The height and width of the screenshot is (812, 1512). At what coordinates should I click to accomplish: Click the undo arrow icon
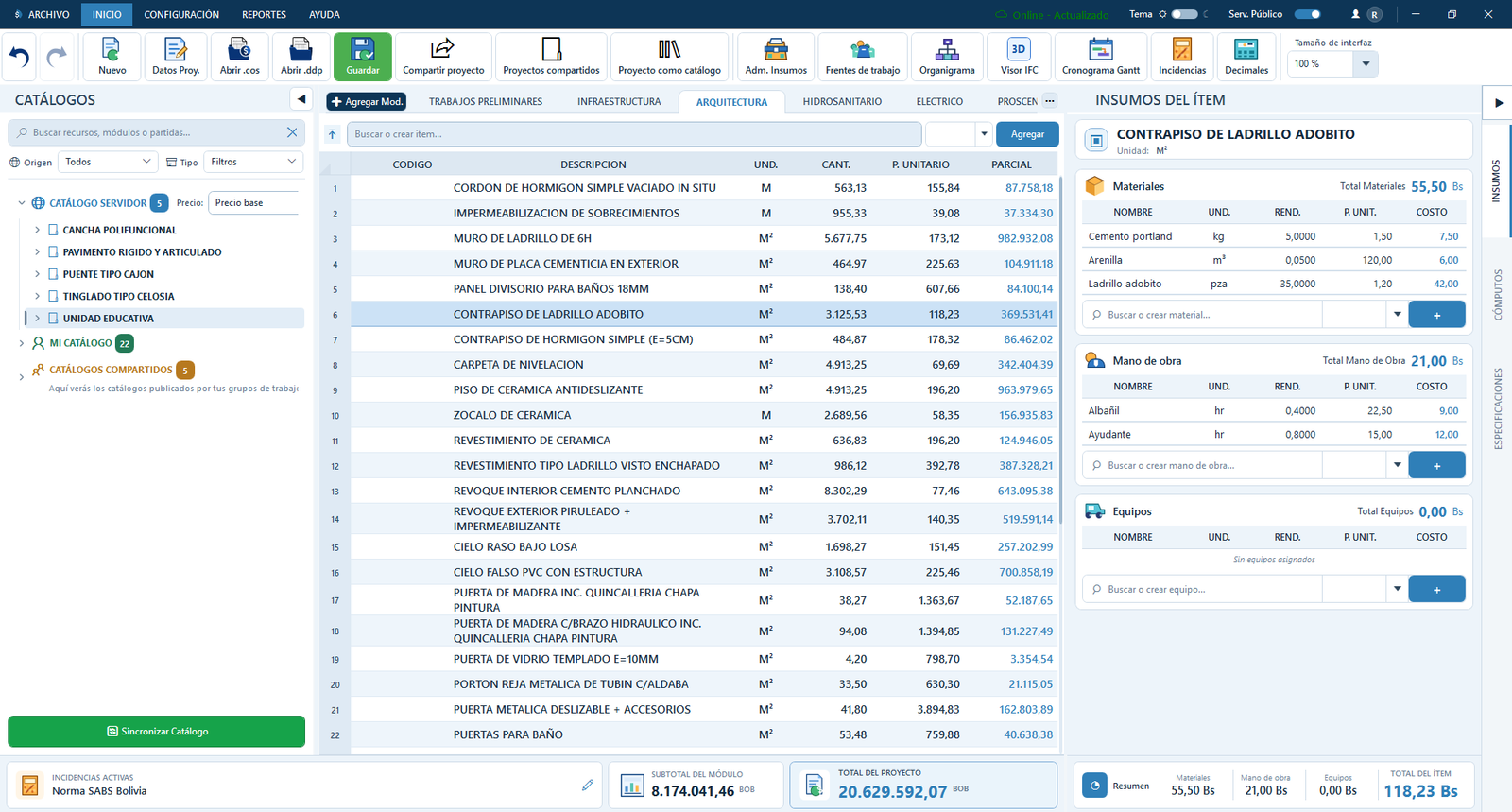pyautogui.click(x=20, y=57)
